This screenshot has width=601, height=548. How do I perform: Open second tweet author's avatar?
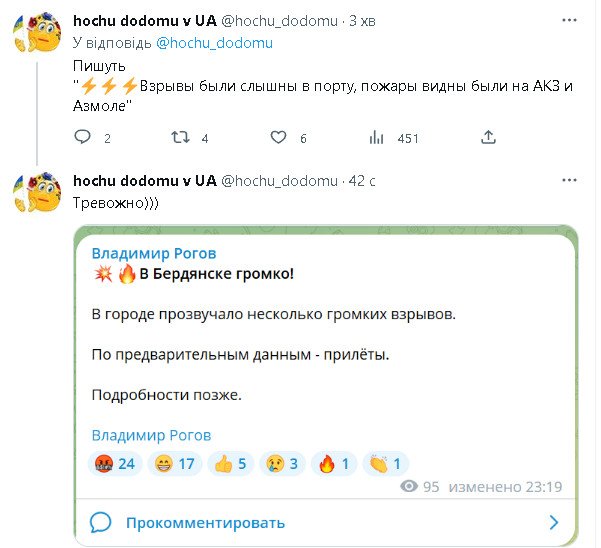(x=39, y=195)
